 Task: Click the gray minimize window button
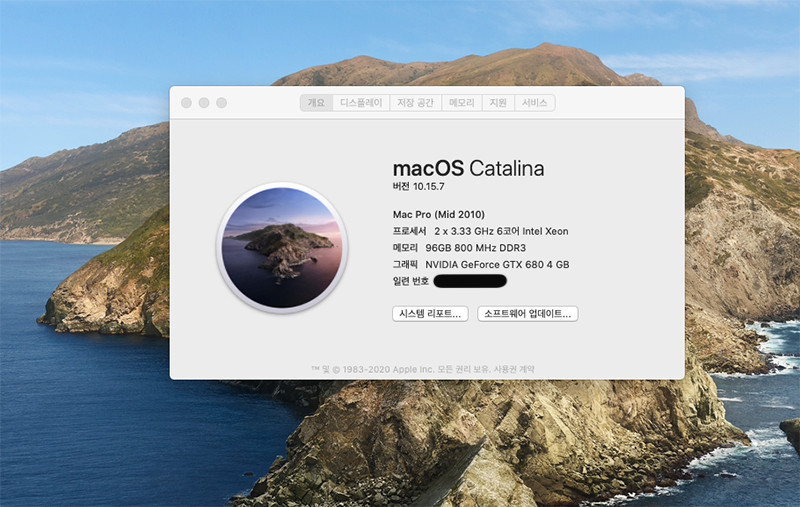pos(204,103)
